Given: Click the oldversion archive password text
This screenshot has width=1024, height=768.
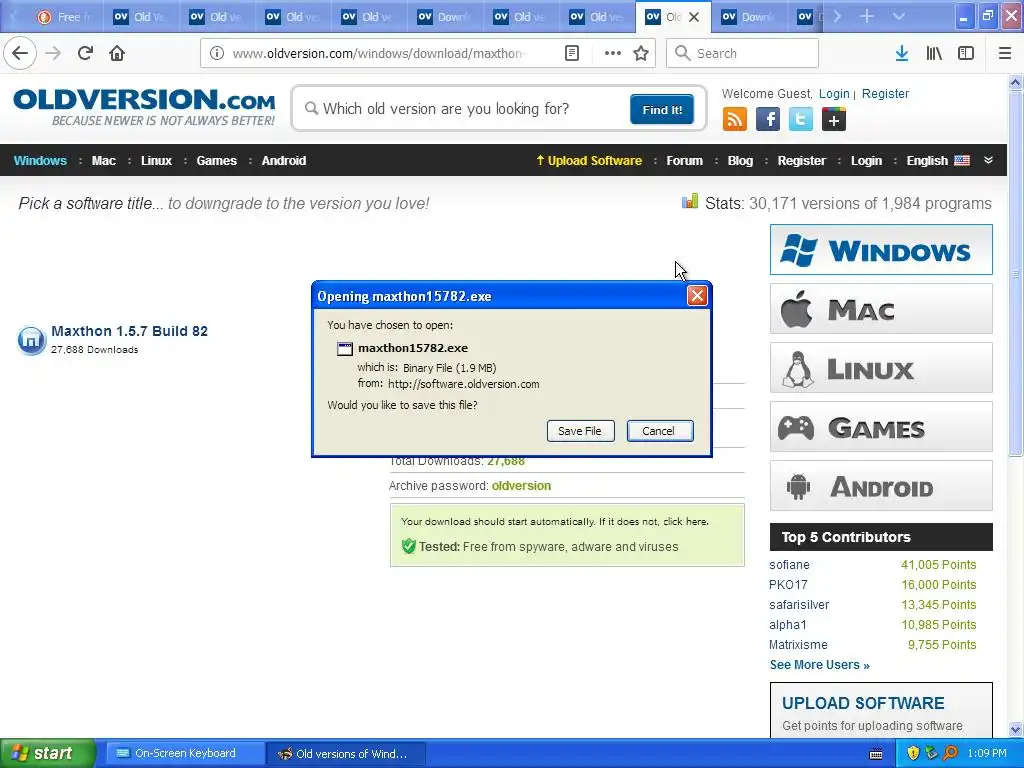Looking at the screenshot, I should point(521,486).
